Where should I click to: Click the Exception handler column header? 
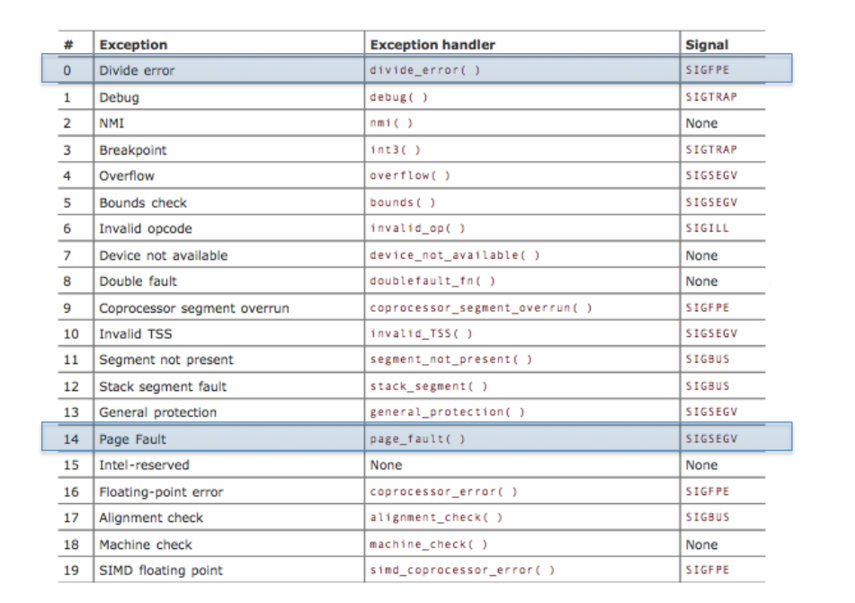432,44
